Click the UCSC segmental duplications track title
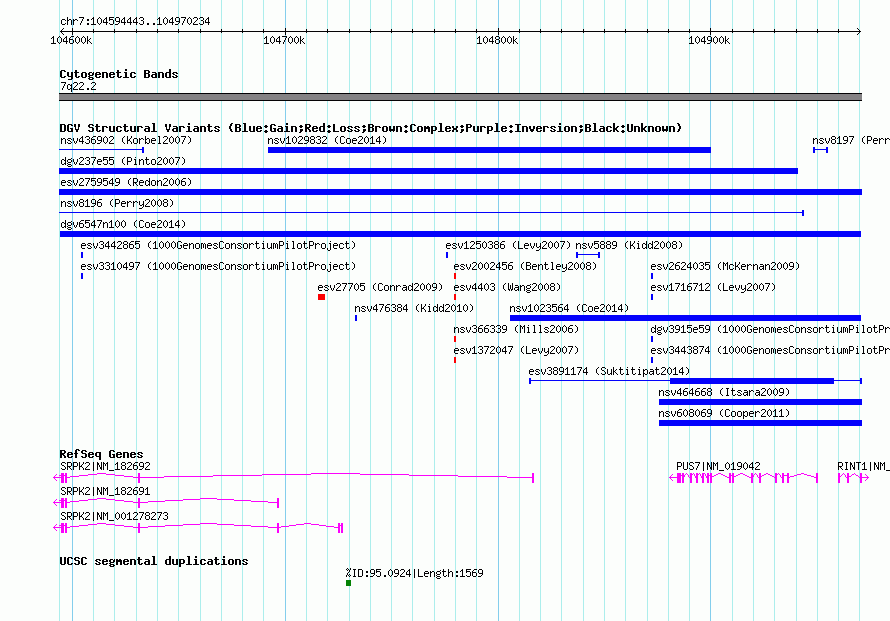This screenshot has height=621, width=890. 154,561
